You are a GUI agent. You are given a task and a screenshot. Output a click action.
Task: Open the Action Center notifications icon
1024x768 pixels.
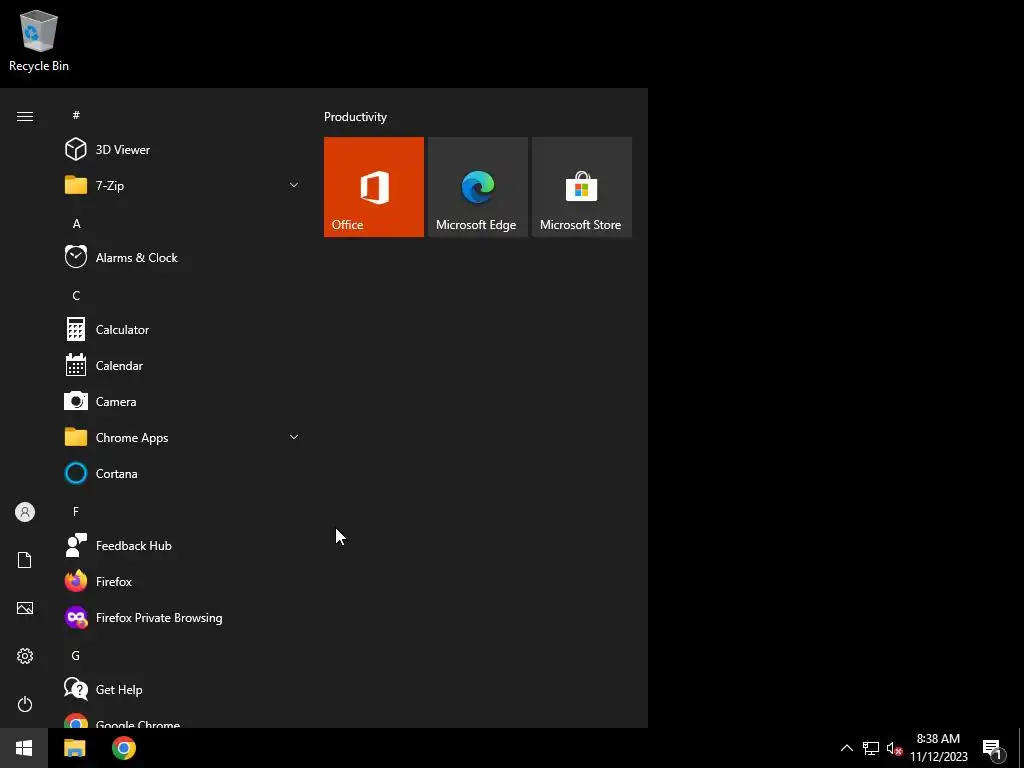point(993,749)
